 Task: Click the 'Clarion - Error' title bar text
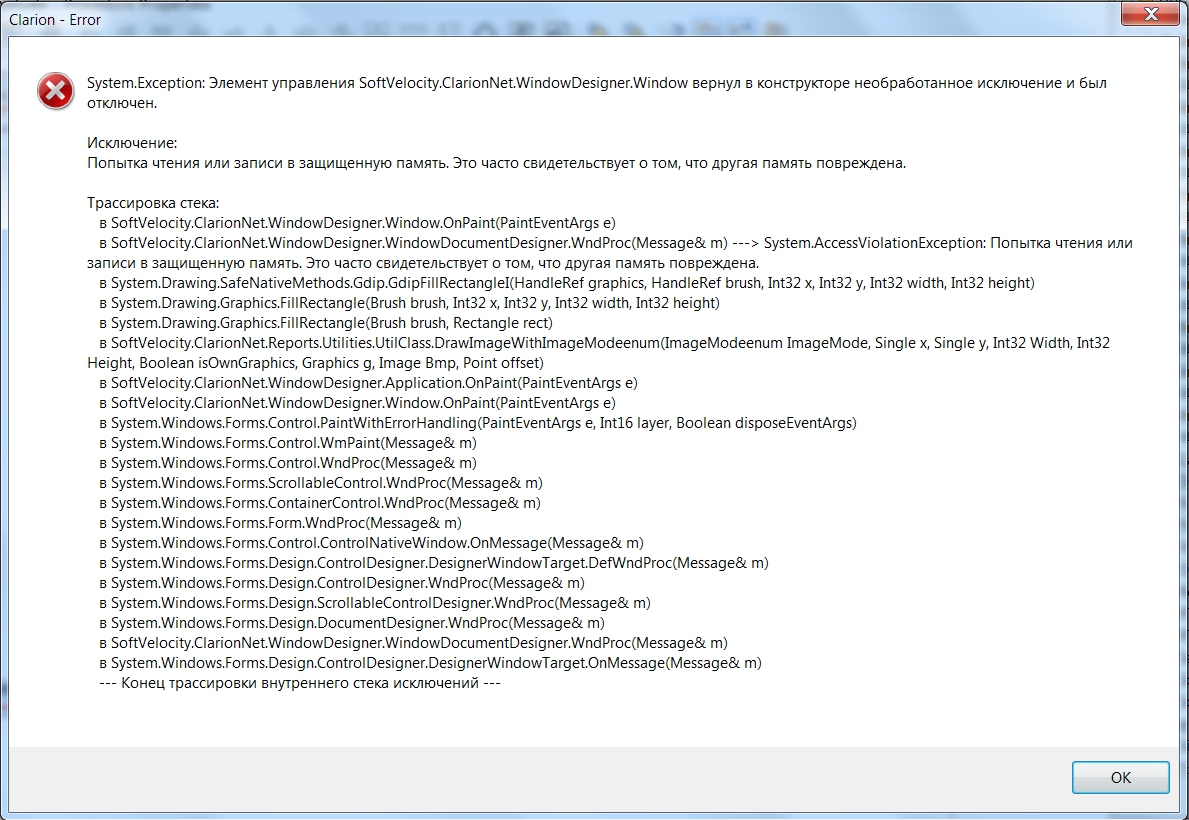click(53, 18)
